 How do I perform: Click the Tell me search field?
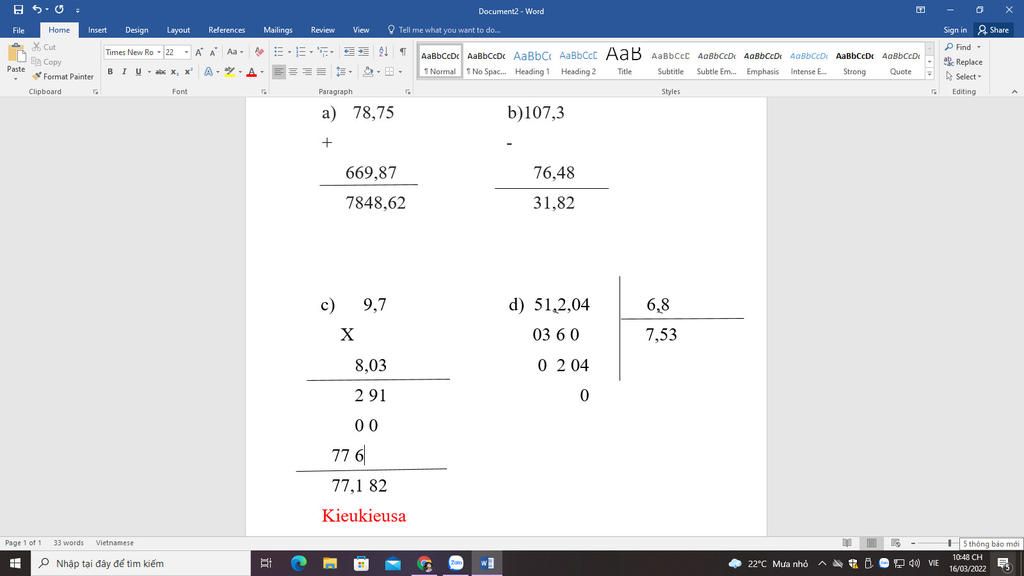coord(444,30)
